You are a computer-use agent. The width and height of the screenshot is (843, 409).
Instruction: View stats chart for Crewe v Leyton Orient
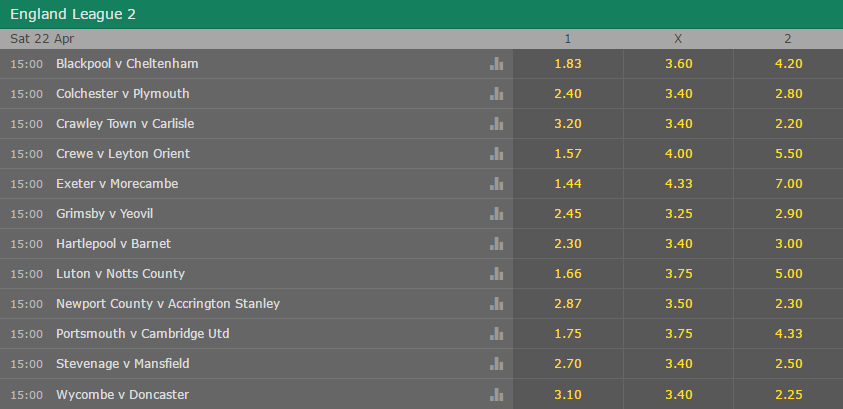(496, 154)
